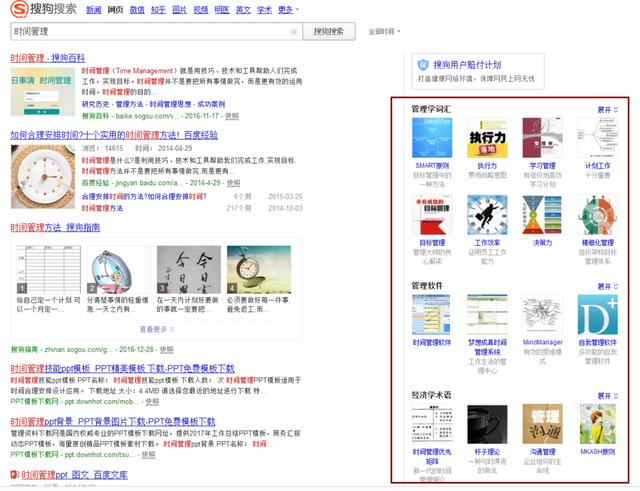Click inside the 时间管理 search input field
The width and height of the screenshot is (640, 491).
click(x=150, y=32)
